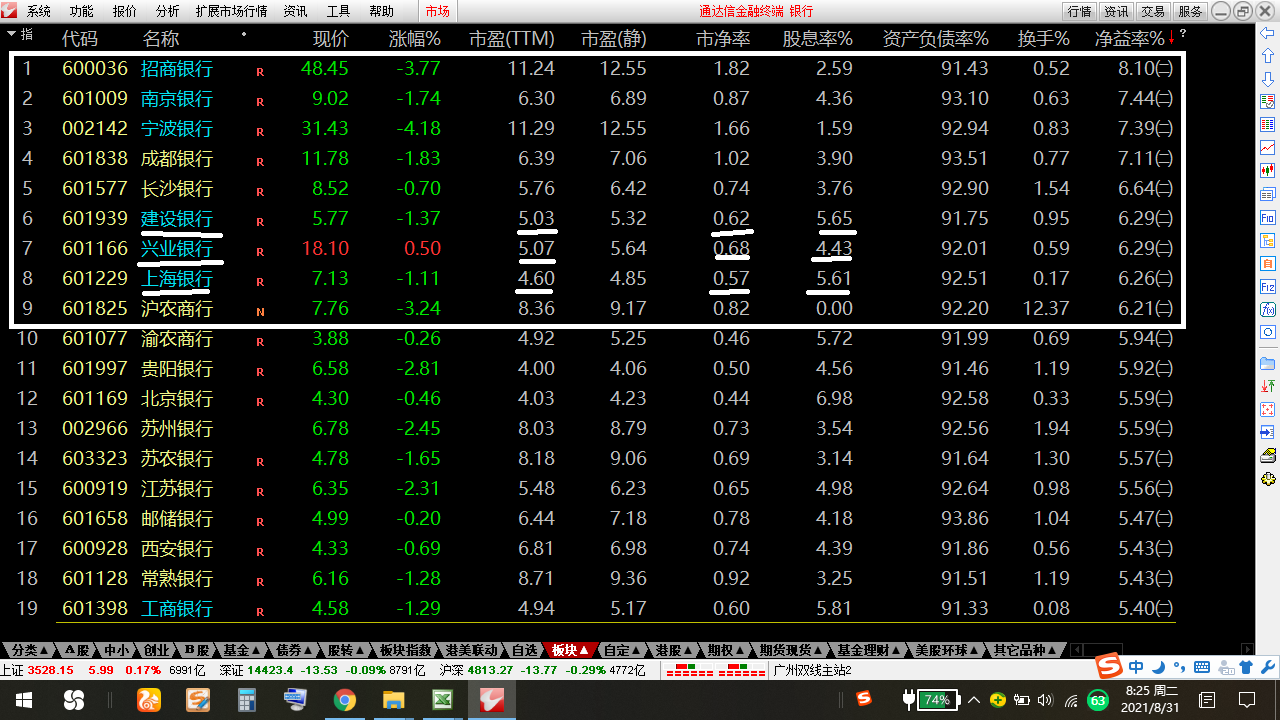Expand the 债券 bottom tab

pos(295,650)
